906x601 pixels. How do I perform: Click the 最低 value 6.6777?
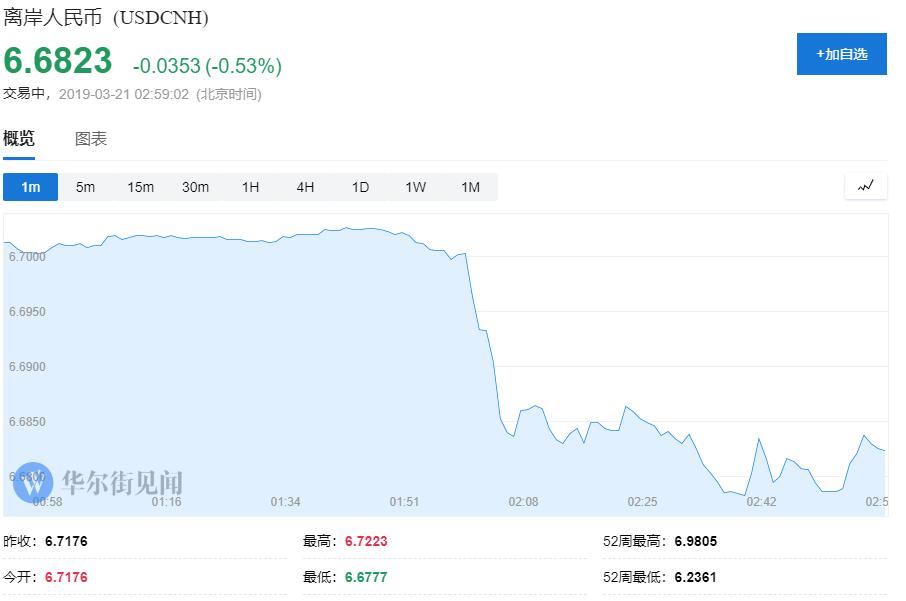click(366, 577)
